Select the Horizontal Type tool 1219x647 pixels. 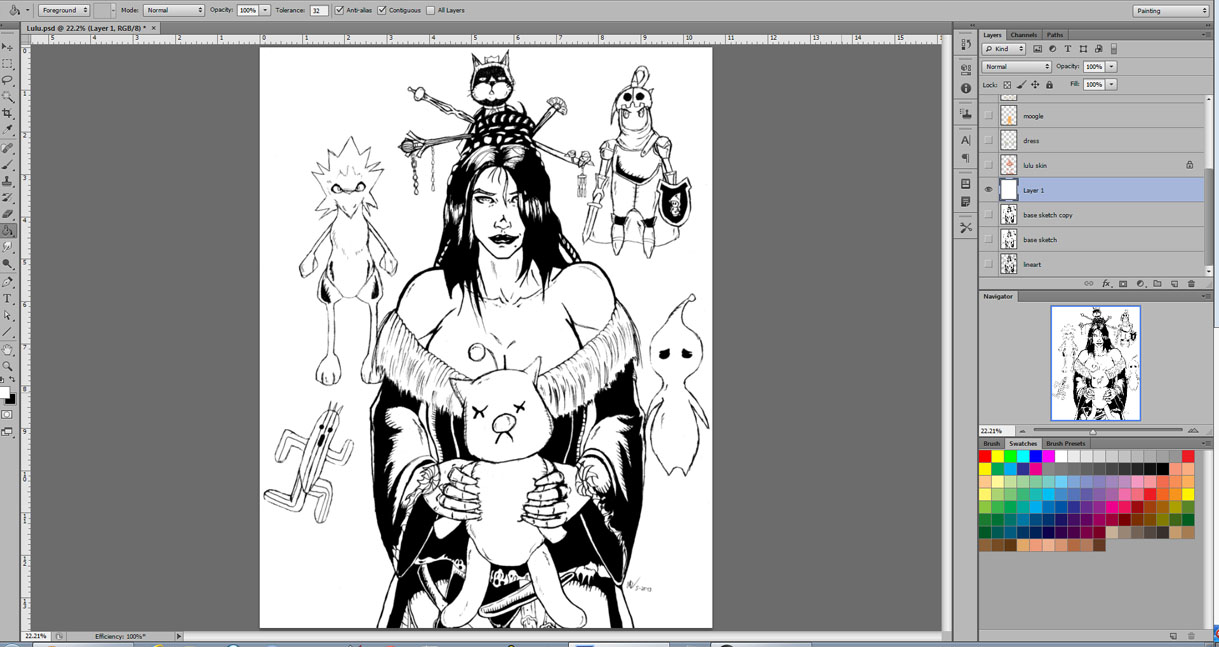[x=8, y=299]
